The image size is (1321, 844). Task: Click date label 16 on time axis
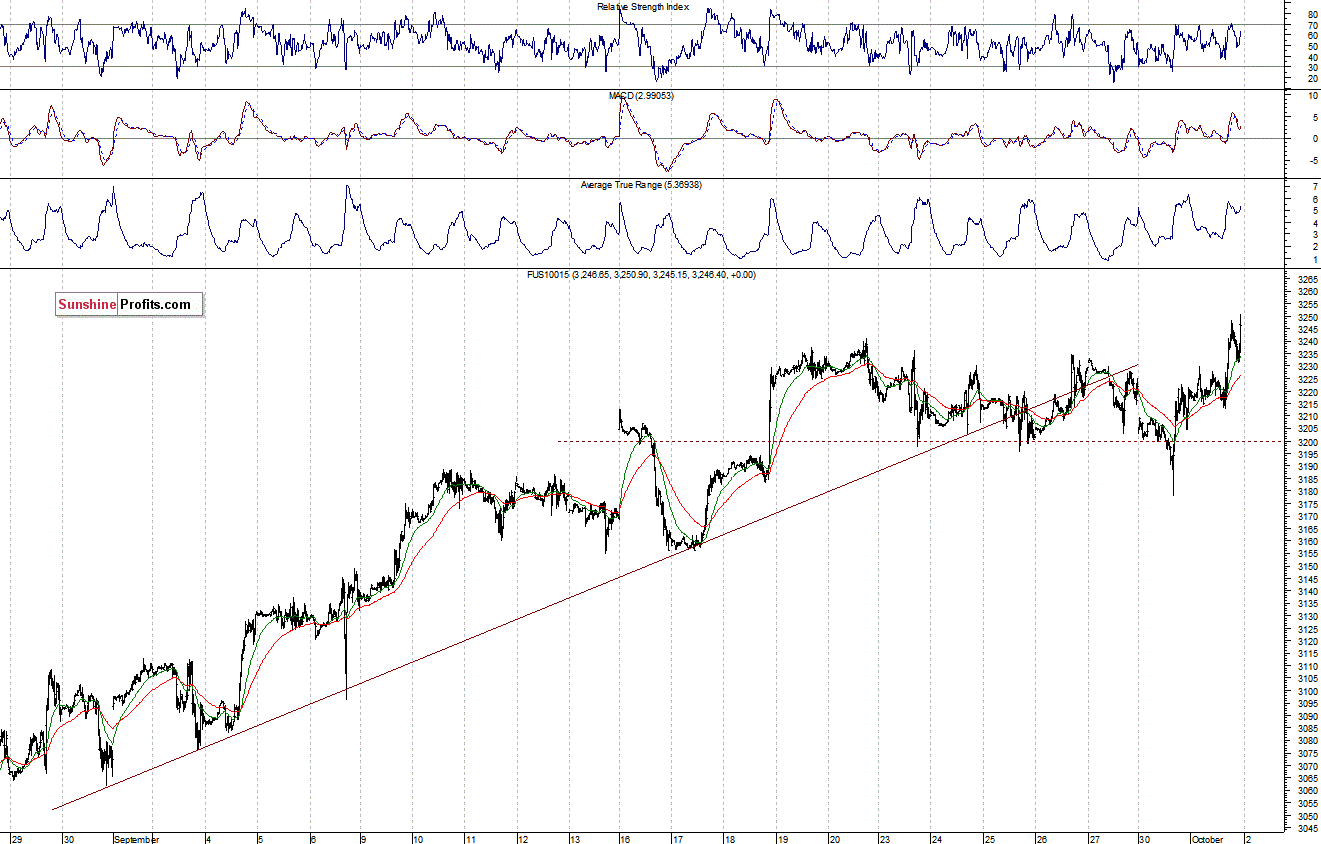625,839
